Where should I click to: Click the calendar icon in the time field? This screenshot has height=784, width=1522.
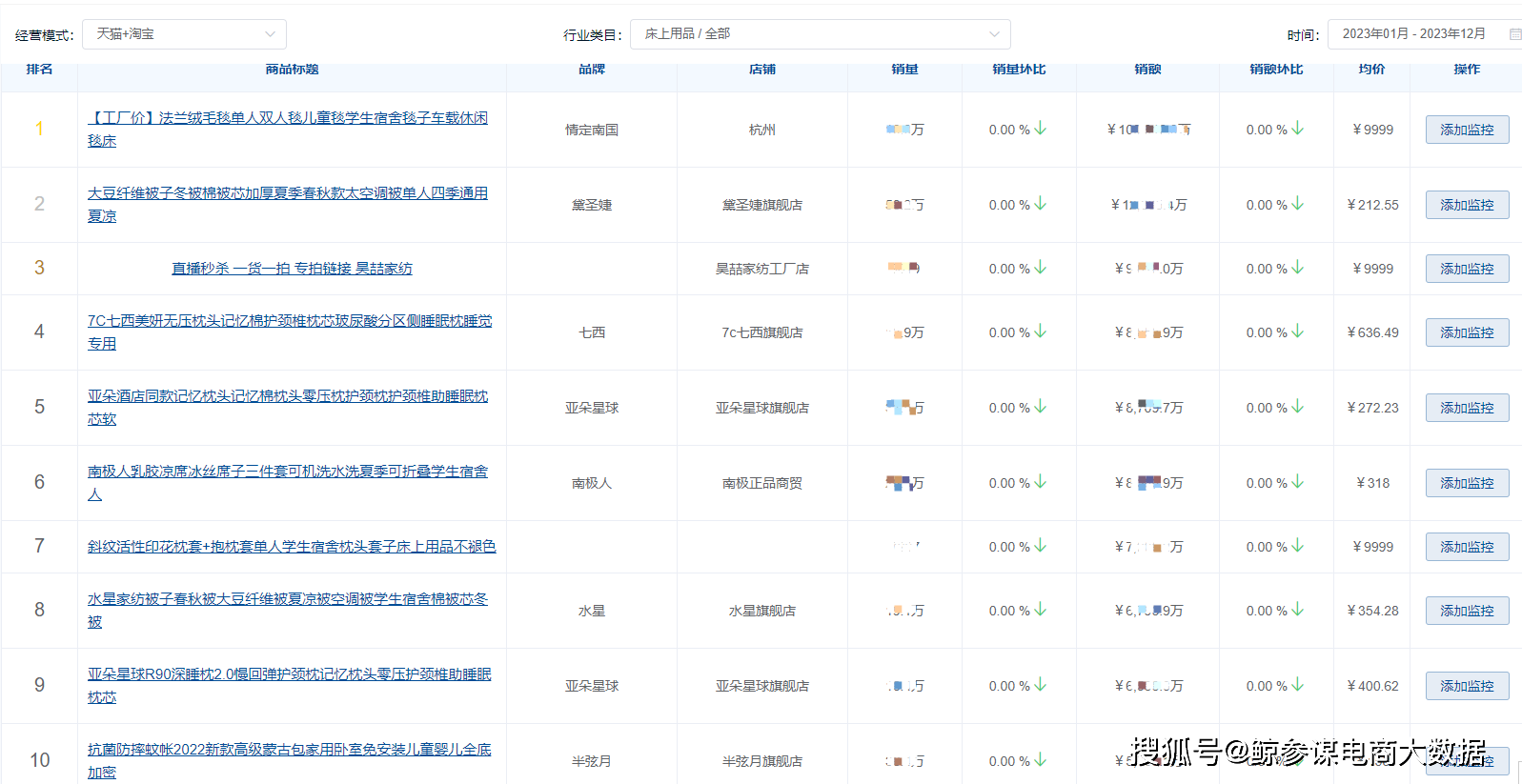[1514, 34]
